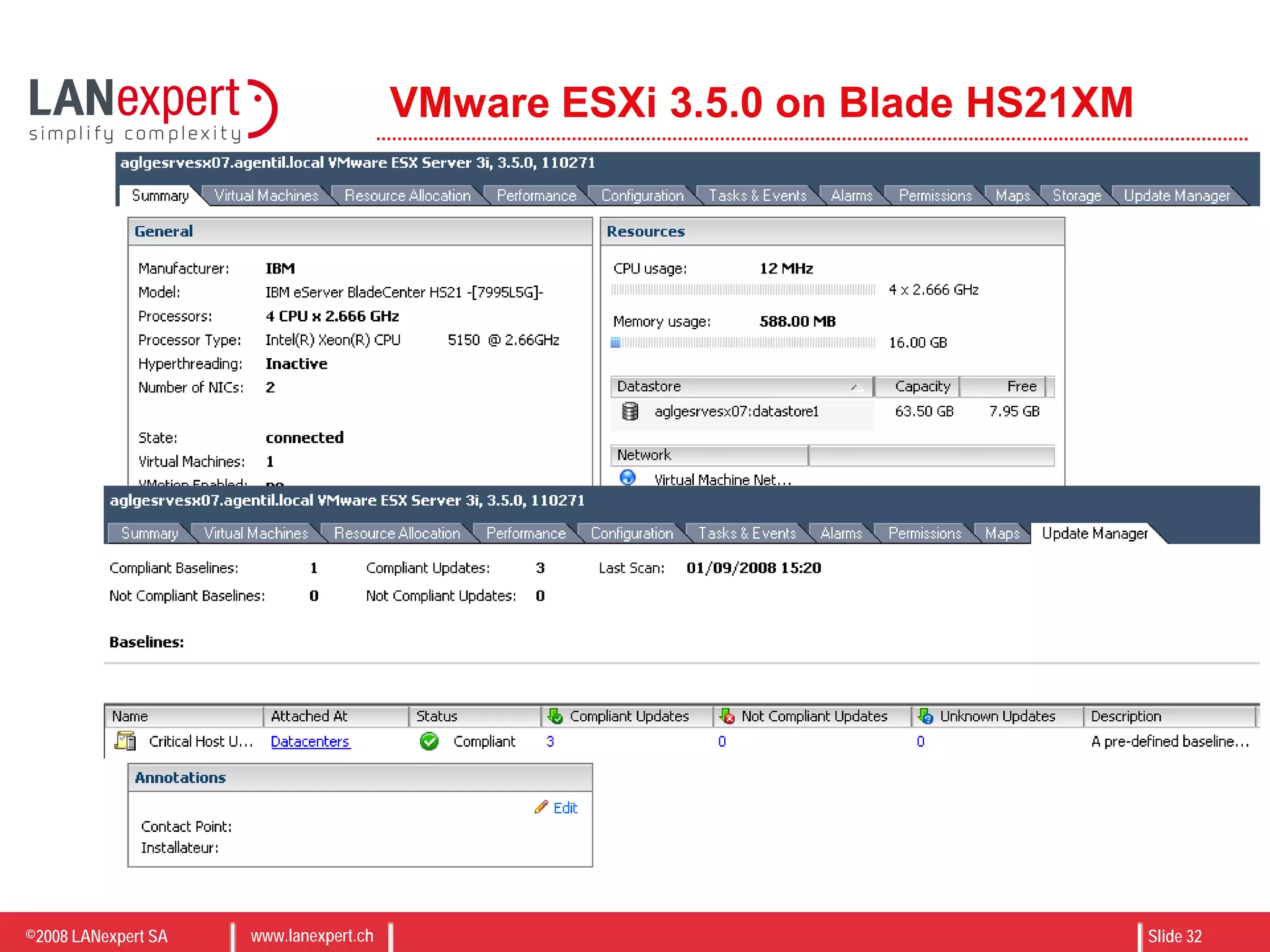The height and width of the screenshot is (952, 1270).
Task: Sort baselines by Description column header
Action: coord(1170,716)
